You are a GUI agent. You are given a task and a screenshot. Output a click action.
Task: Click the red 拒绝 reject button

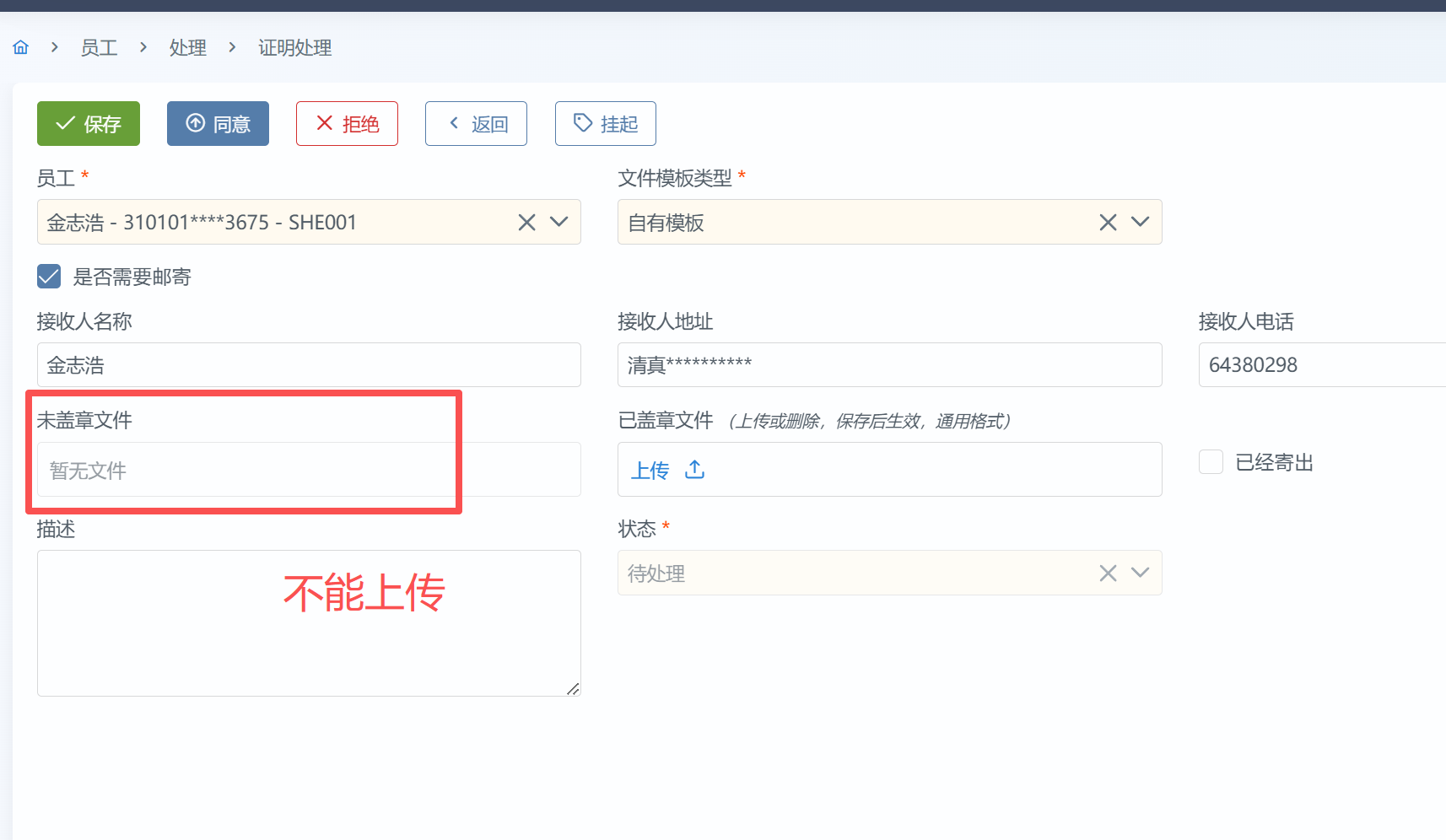[x=347, y=124]
